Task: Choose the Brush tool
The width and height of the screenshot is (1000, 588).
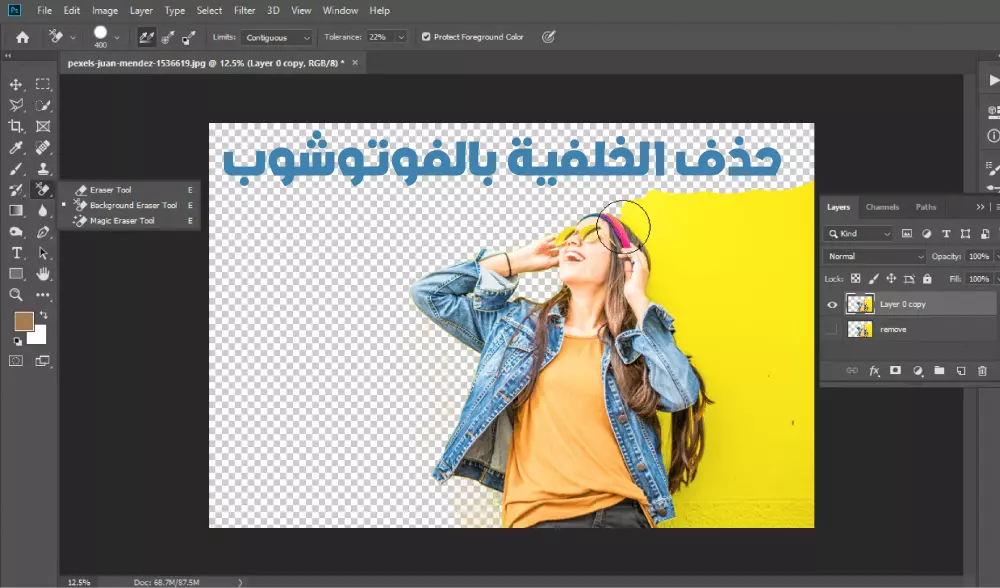Action: click(x=16, y=168)
